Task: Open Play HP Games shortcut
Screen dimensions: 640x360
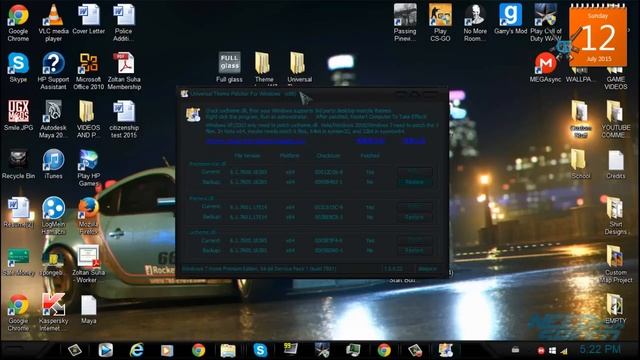Action: (89, 168)
